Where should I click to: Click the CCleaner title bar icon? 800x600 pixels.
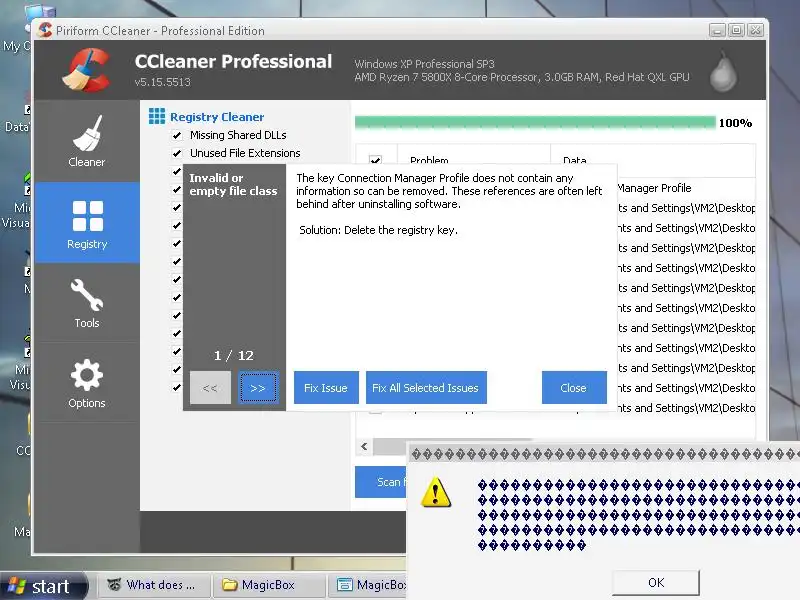point(45,30)
